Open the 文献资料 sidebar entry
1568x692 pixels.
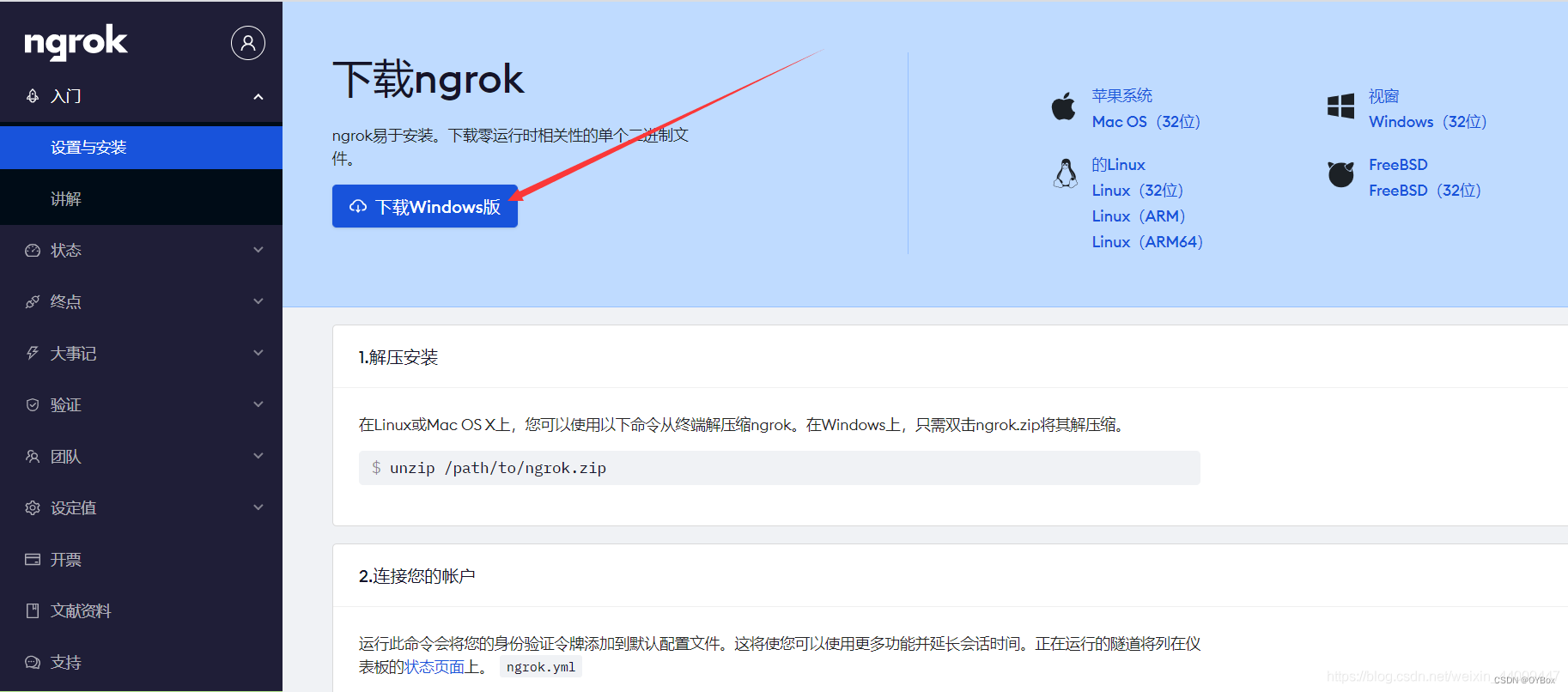141,611
